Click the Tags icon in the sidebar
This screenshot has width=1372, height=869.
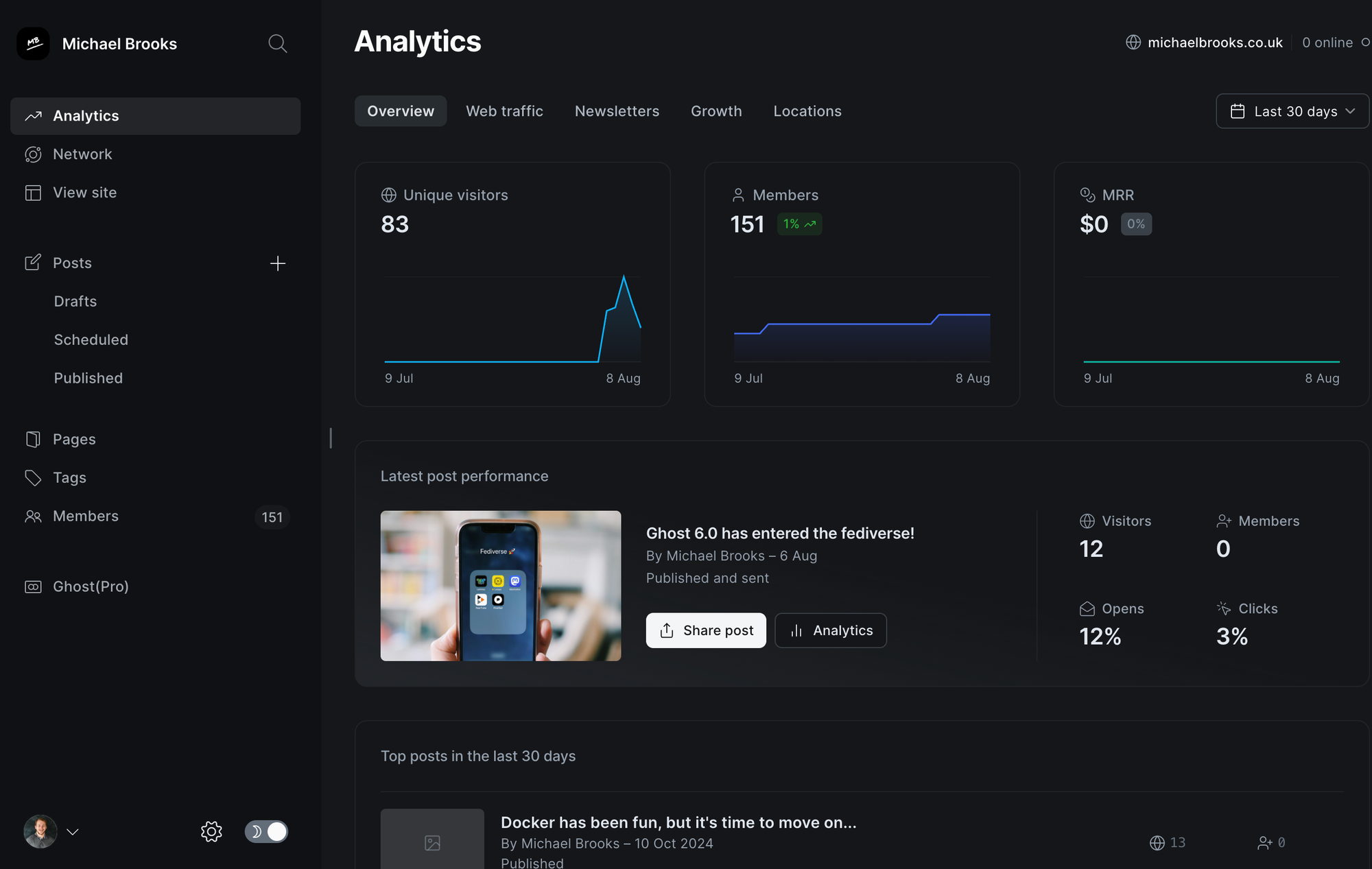pos(33,477)
